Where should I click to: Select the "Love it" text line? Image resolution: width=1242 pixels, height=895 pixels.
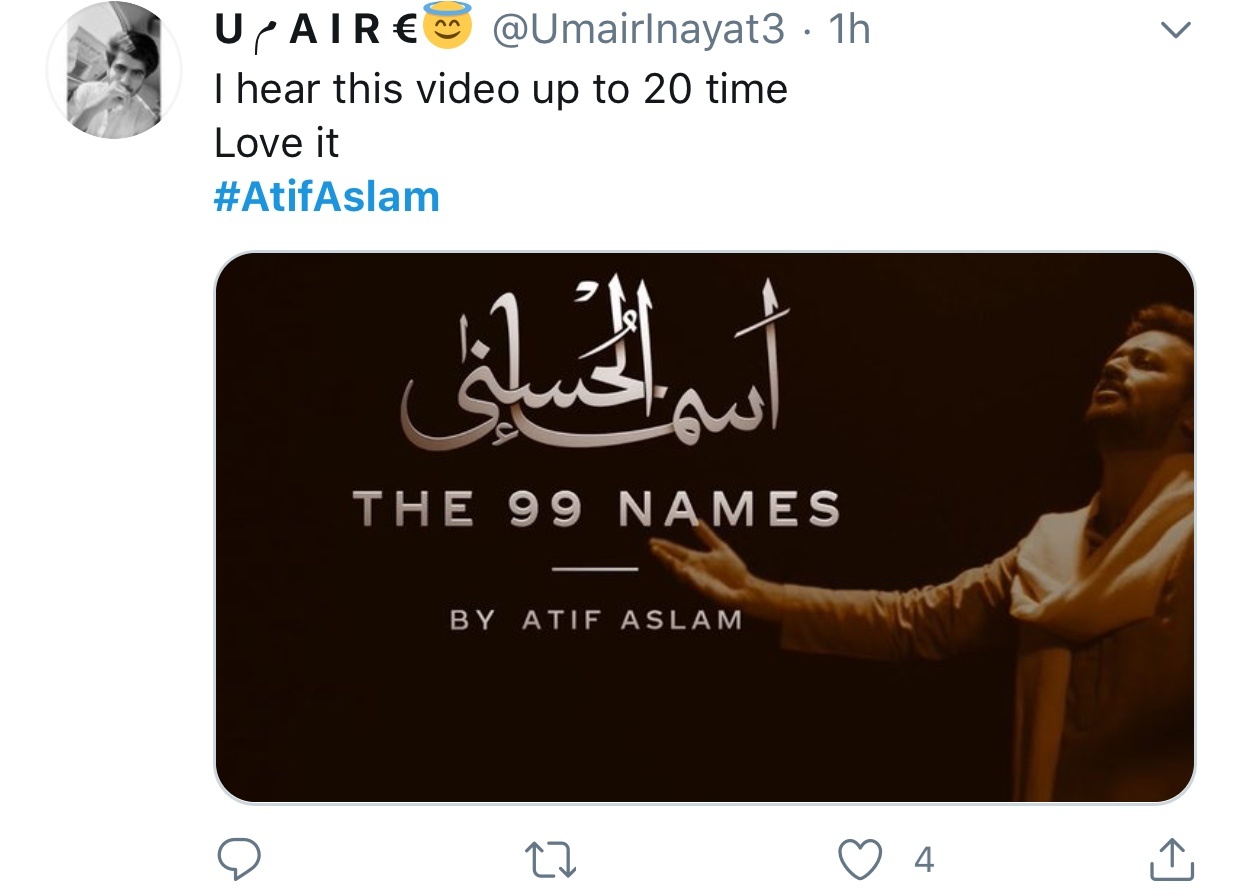coord(277,143)
